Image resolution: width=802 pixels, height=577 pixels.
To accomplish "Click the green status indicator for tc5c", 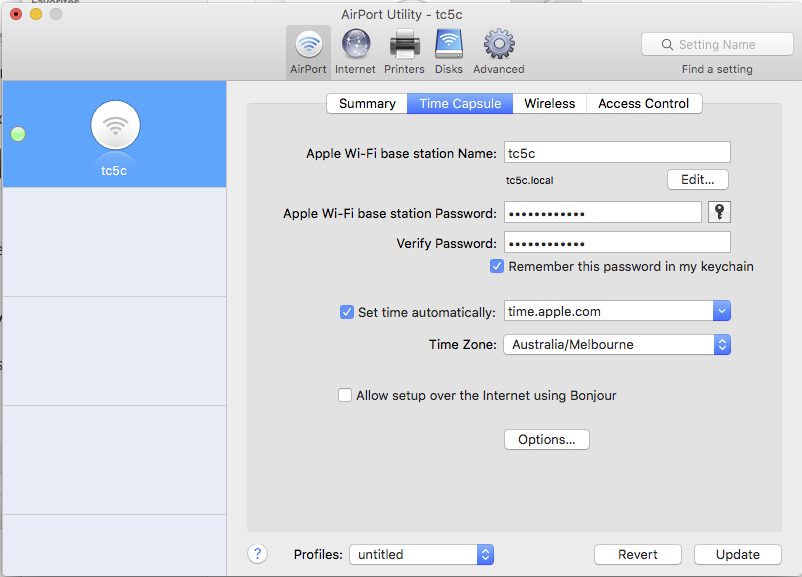I will (x=18, y=134).
